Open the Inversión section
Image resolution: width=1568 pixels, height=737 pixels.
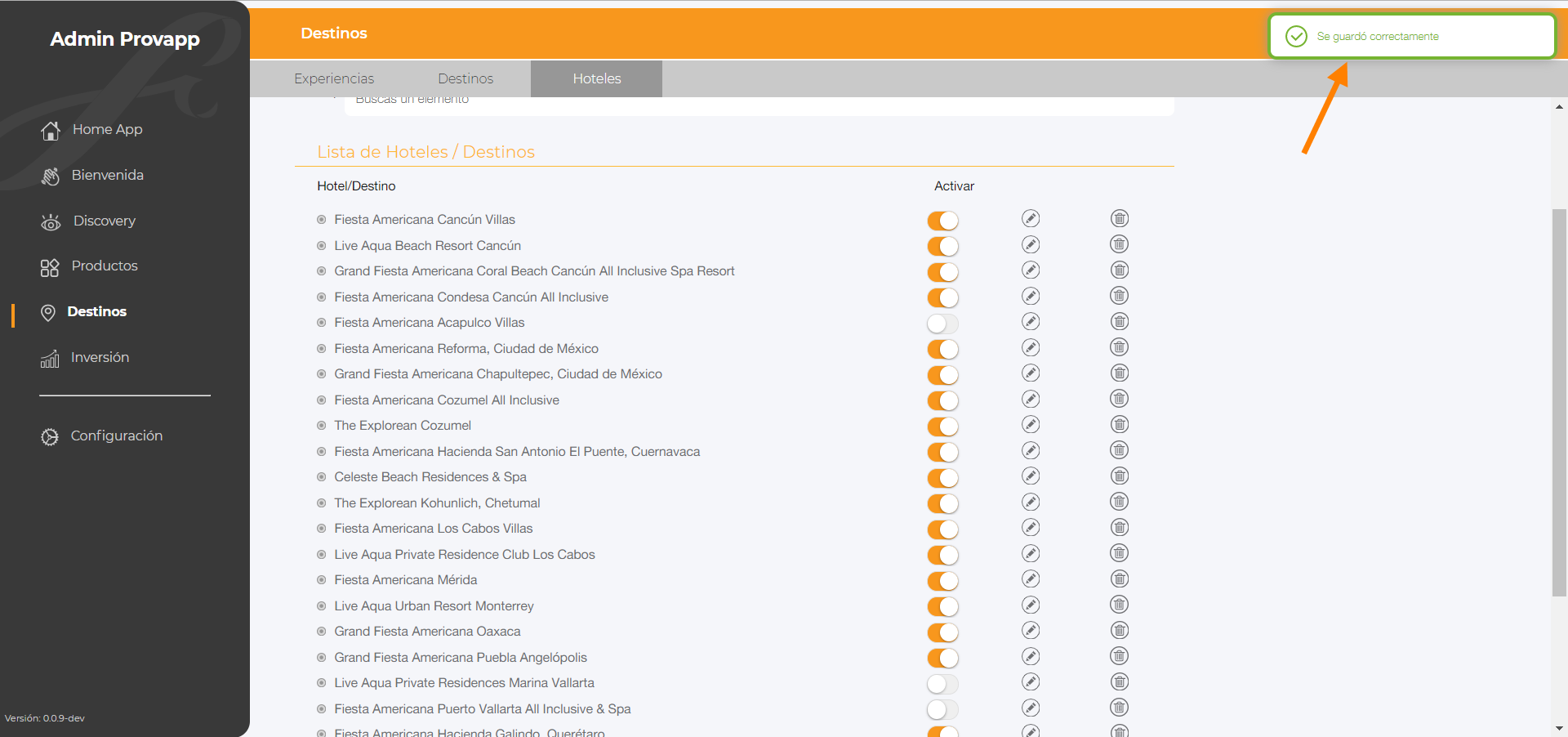tap(85, 358)
